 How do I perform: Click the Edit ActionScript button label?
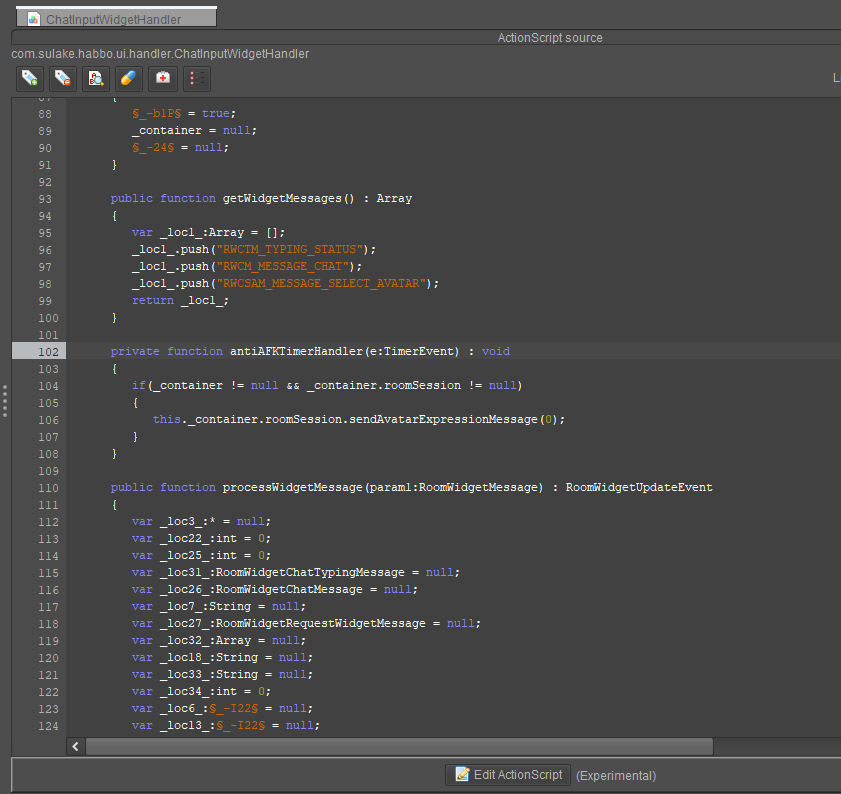coord(518,775)
